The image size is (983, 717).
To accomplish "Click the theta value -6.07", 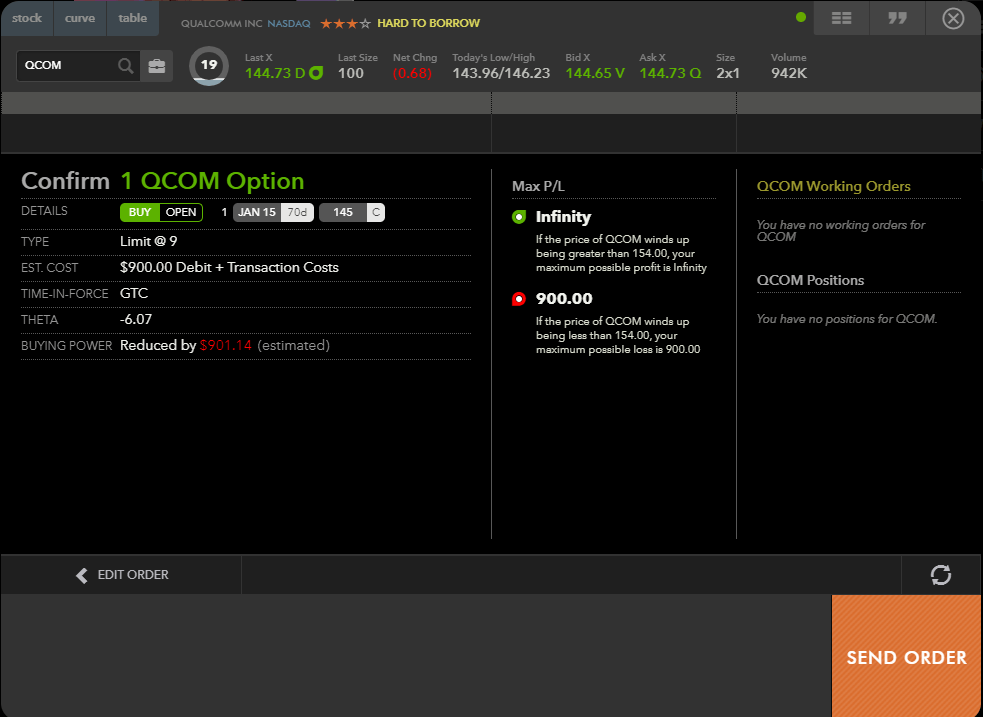I will [136, 320].
